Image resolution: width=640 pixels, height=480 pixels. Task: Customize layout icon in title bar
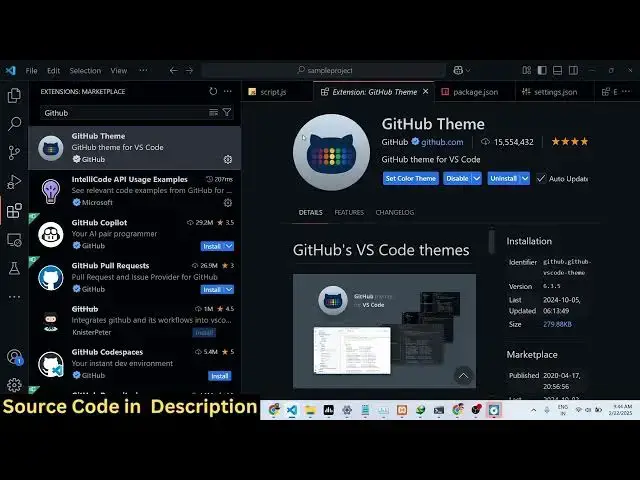click(x=527, y=70)
